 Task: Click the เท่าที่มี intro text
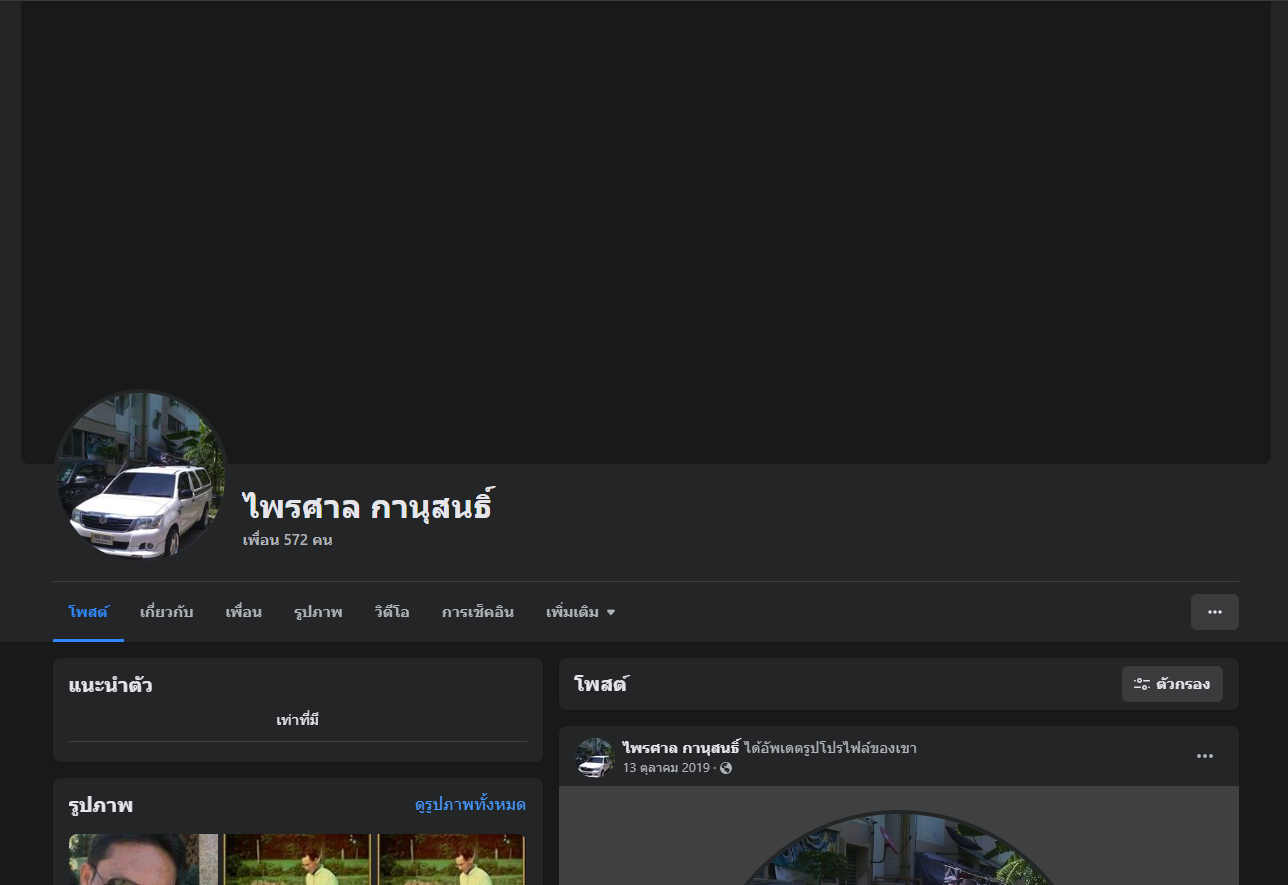298,720
